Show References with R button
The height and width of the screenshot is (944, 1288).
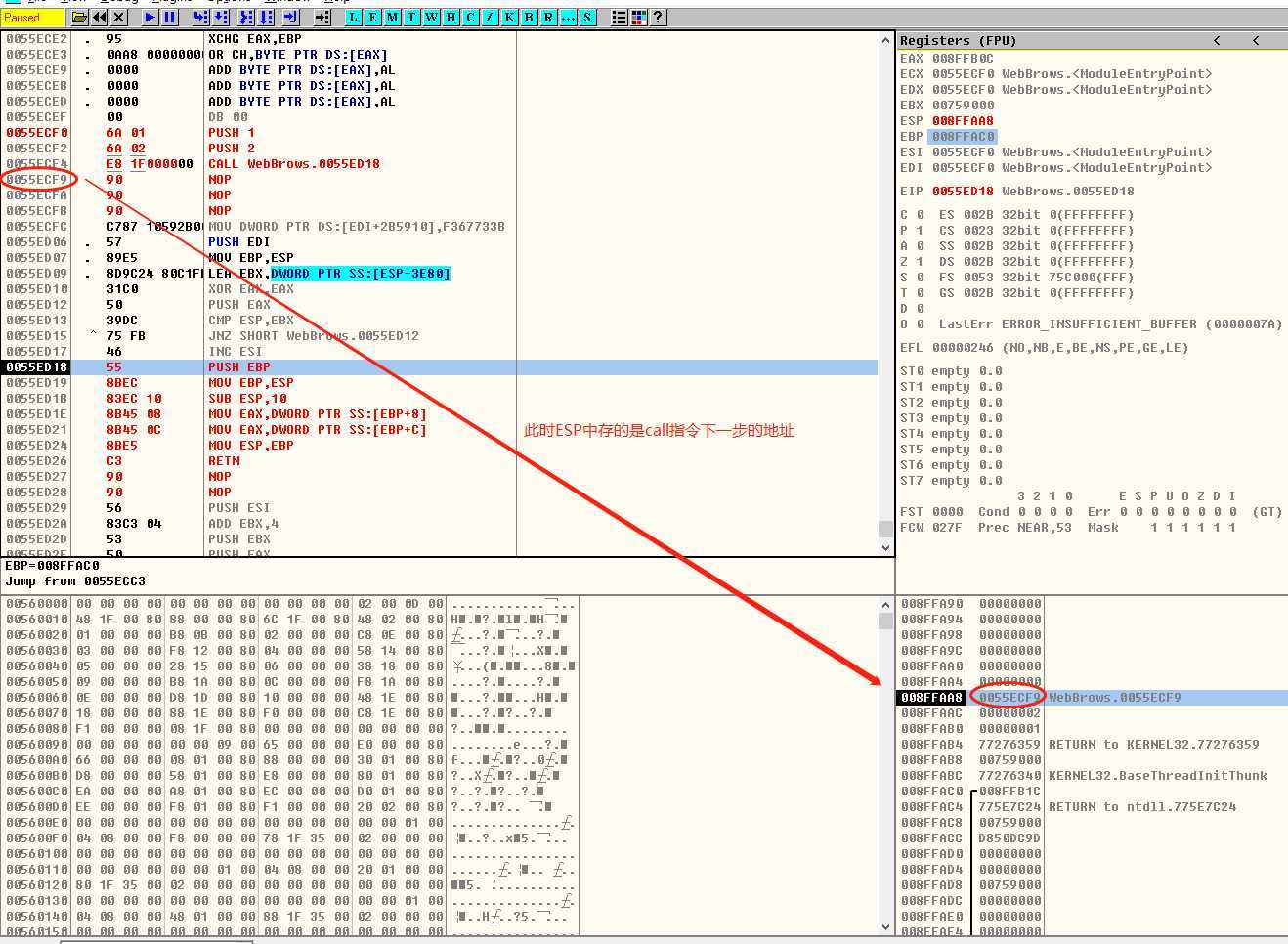(548, 17)
